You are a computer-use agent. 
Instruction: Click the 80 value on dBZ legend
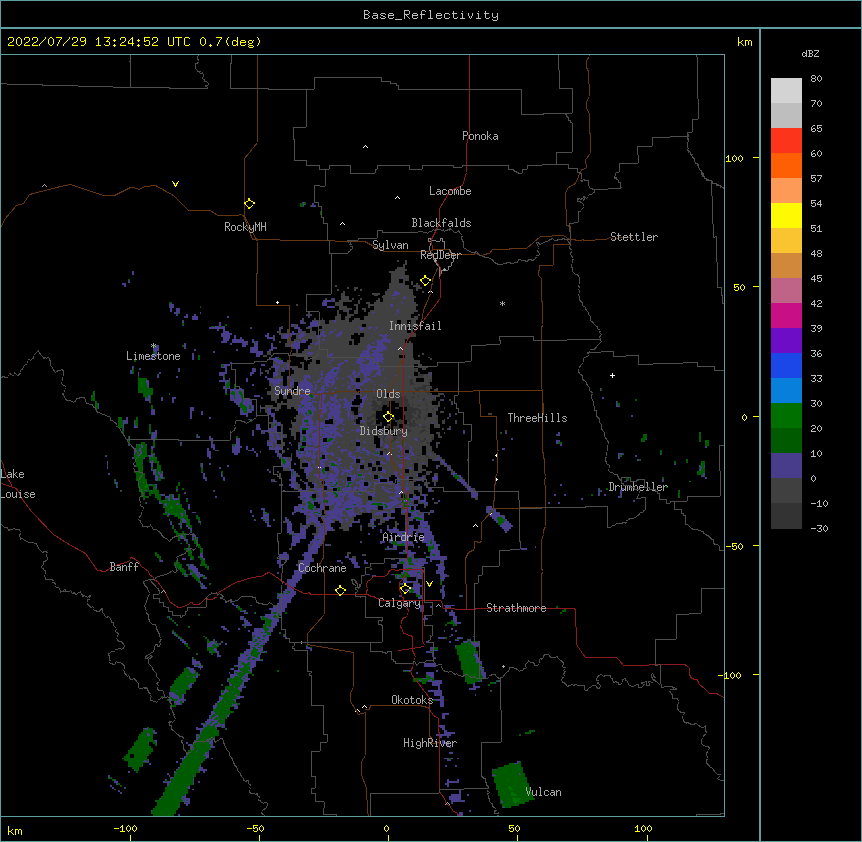pos(816,79)
